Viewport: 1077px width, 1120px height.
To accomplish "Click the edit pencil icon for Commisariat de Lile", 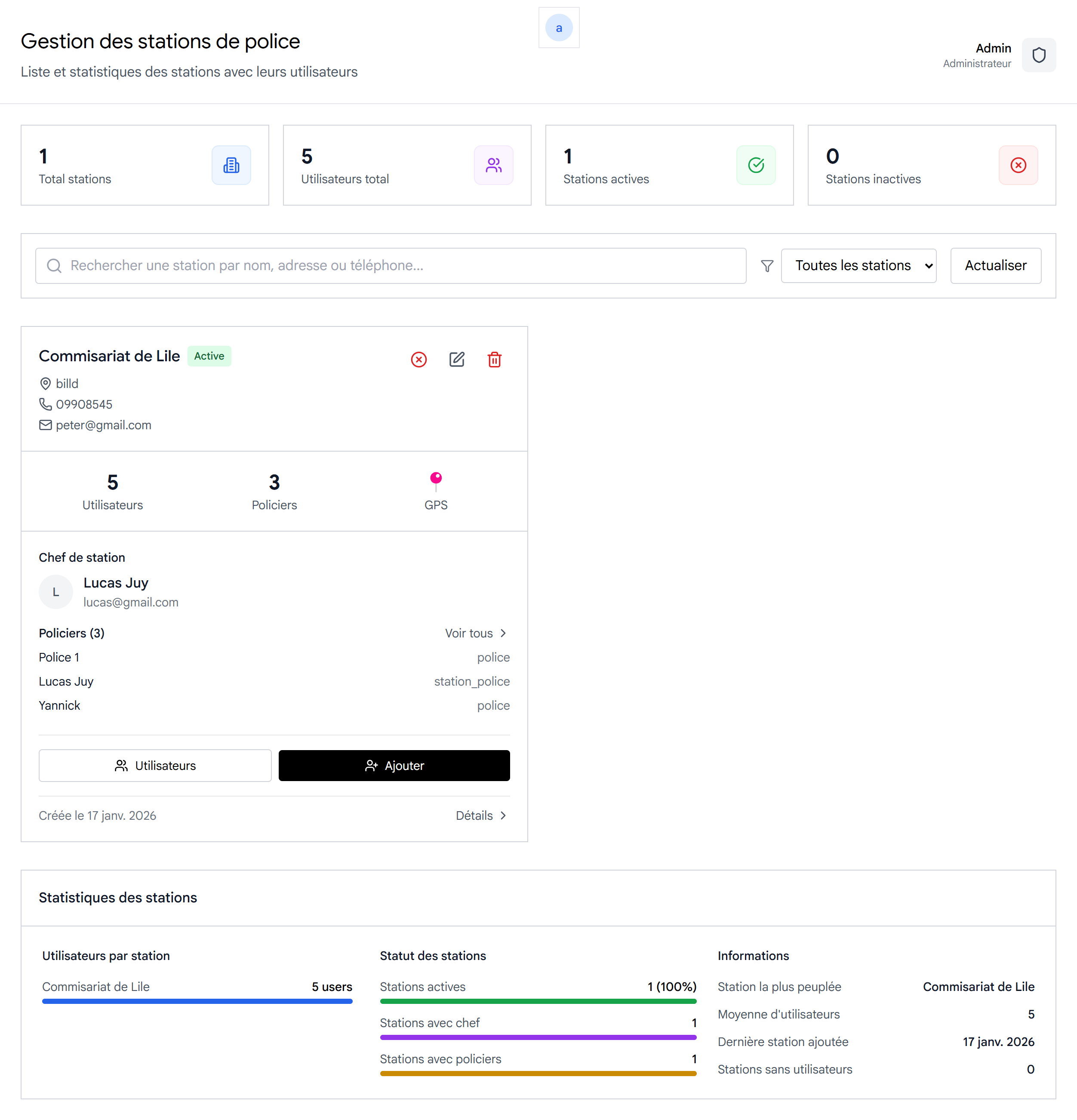I will (456, 360).
